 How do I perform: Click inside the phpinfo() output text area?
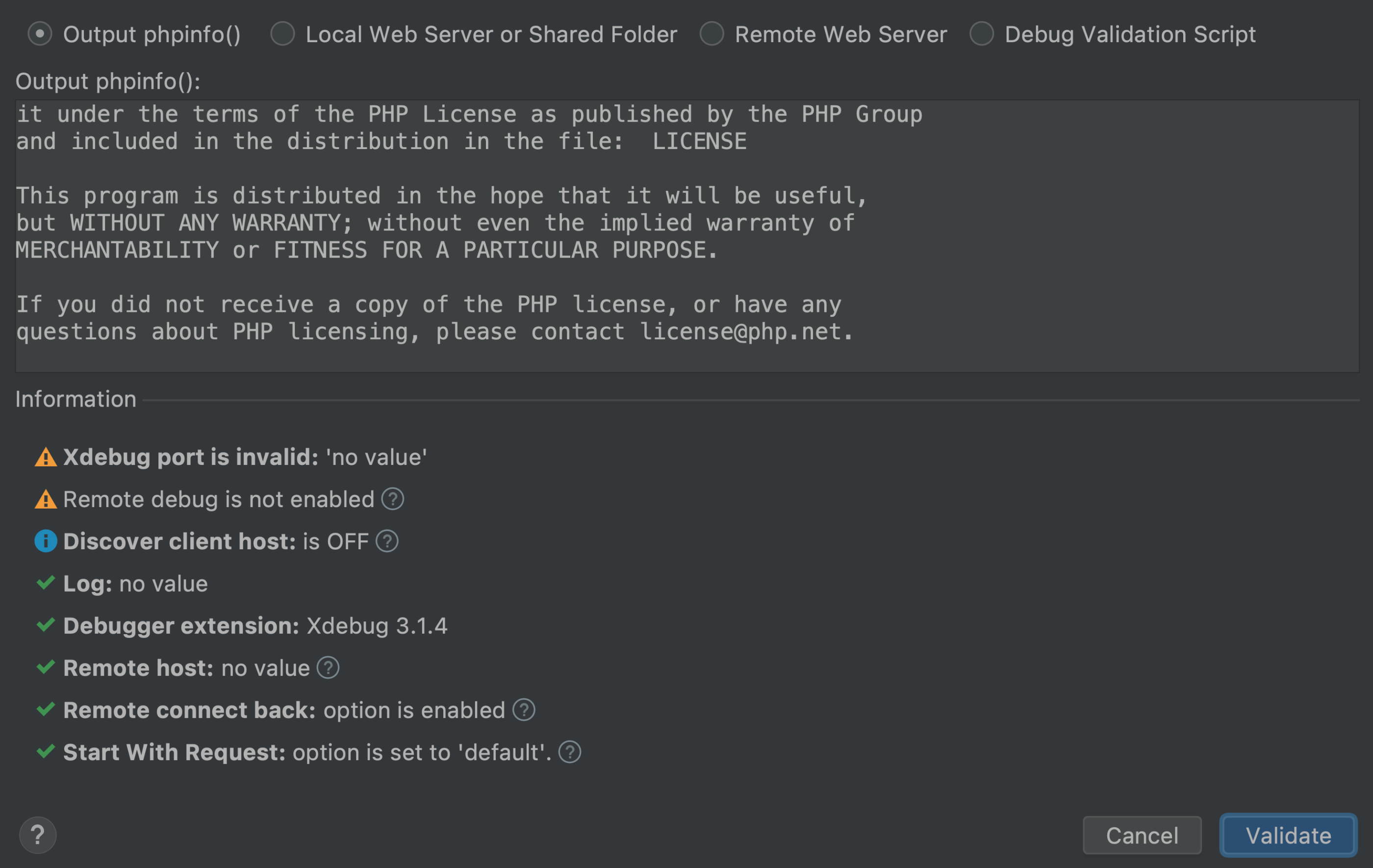[687, 236]
